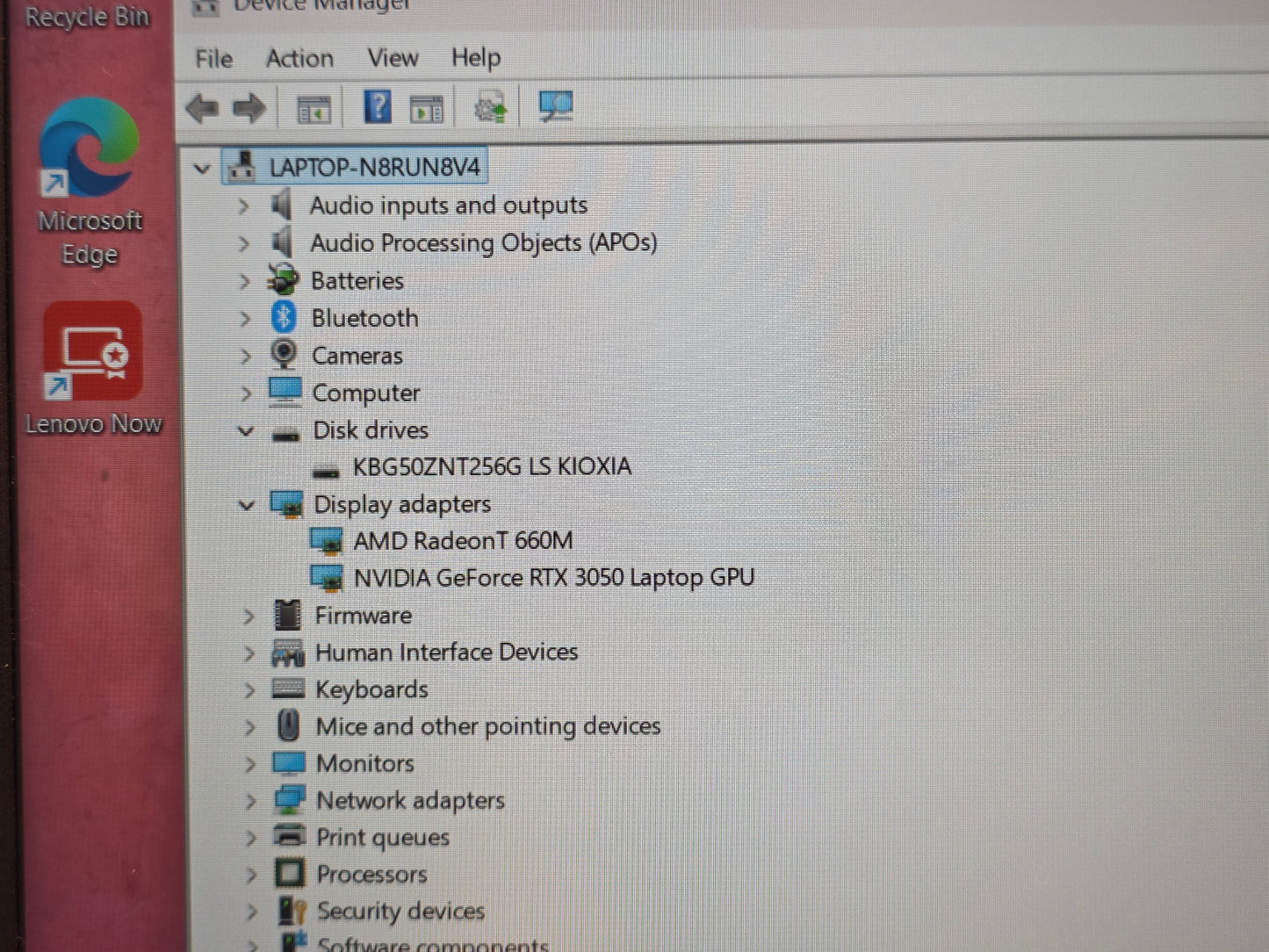1269x952 pixels.
Task: Expand the Firmware category arrow
Action: click(x=249, y=617)
